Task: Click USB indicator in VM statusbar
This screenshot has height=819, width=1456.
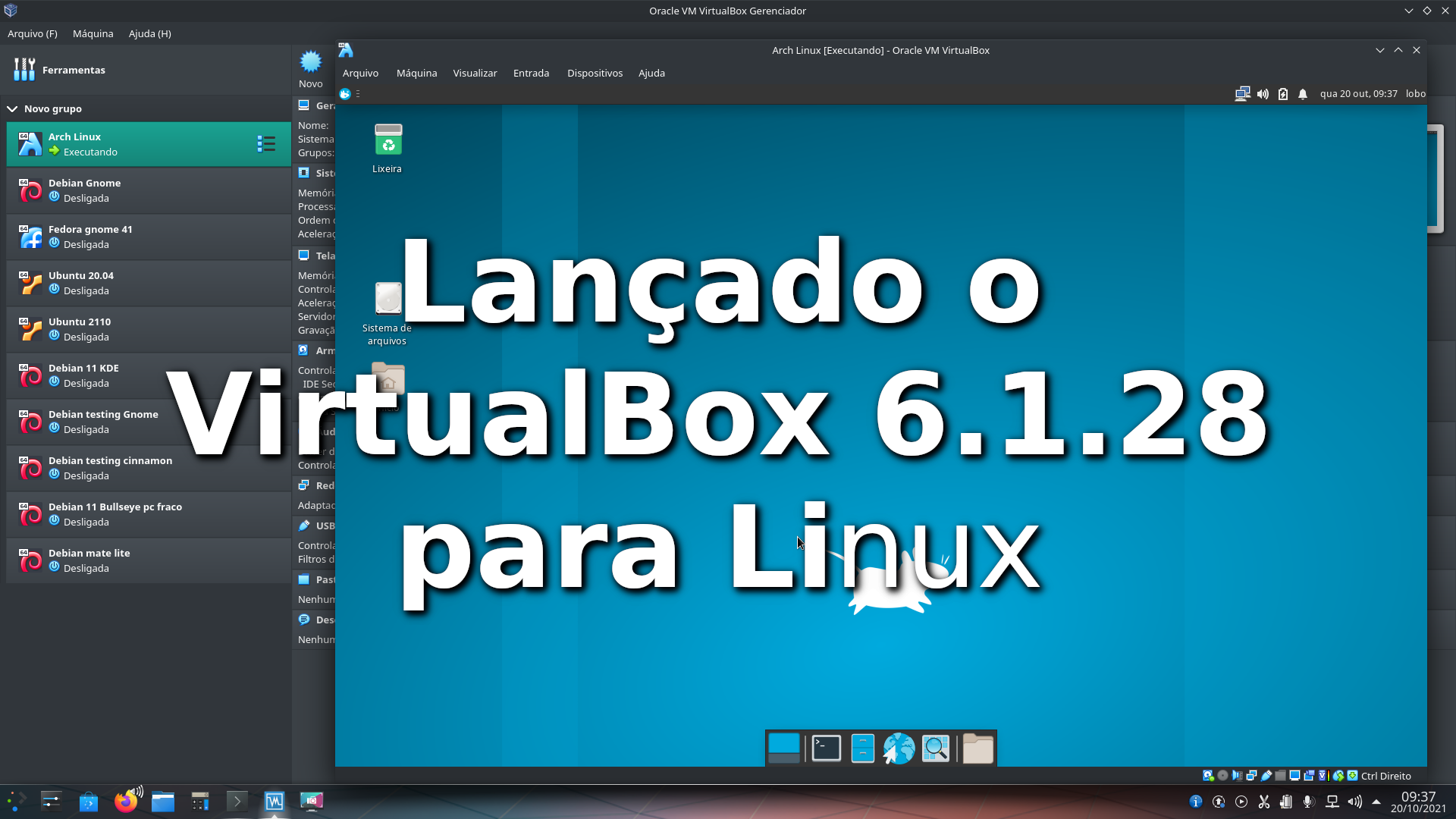Action: tap(1266, 776)
